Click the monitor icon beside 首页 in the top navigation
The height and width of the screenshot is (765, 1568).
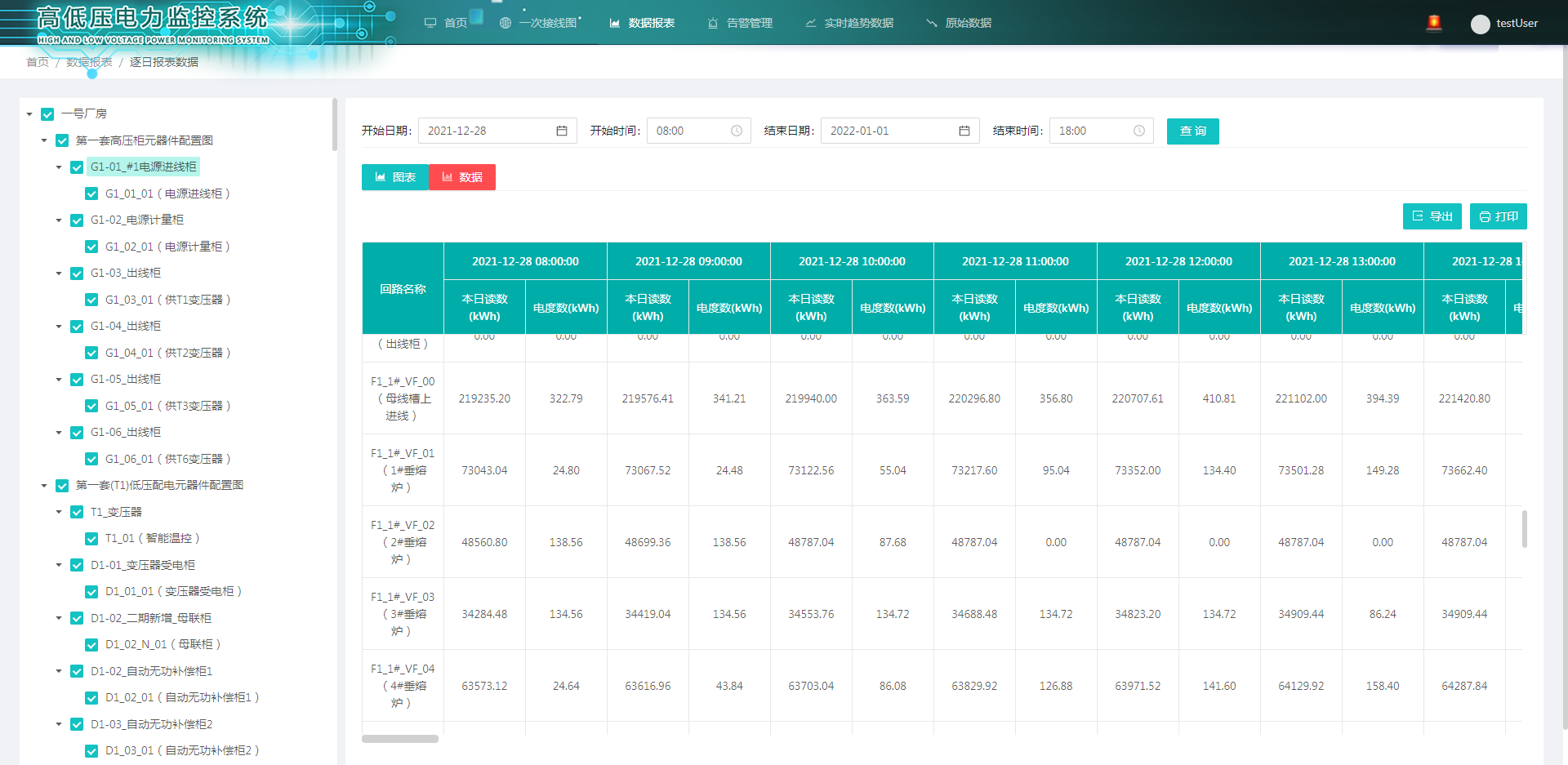click(430, 23)
